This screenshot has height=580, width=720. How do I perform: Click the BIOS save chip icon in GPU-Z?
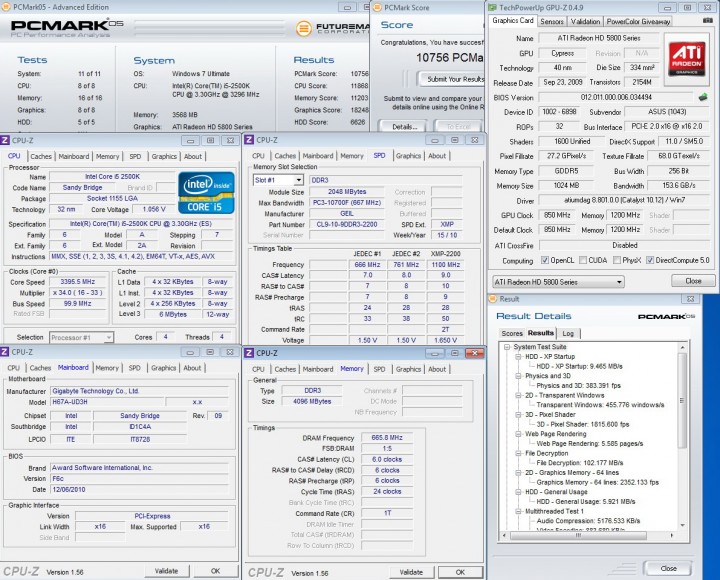703,97
